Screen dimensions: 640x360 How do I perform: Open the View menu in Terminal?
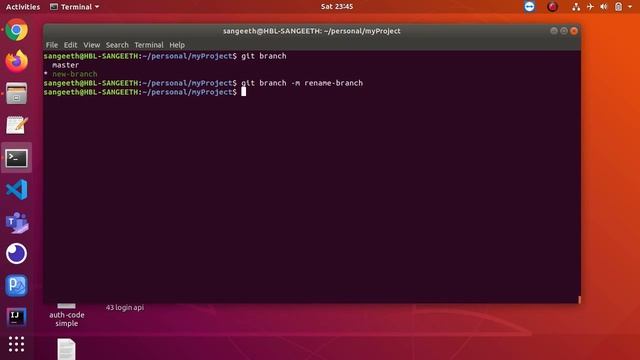click(91, 45)
